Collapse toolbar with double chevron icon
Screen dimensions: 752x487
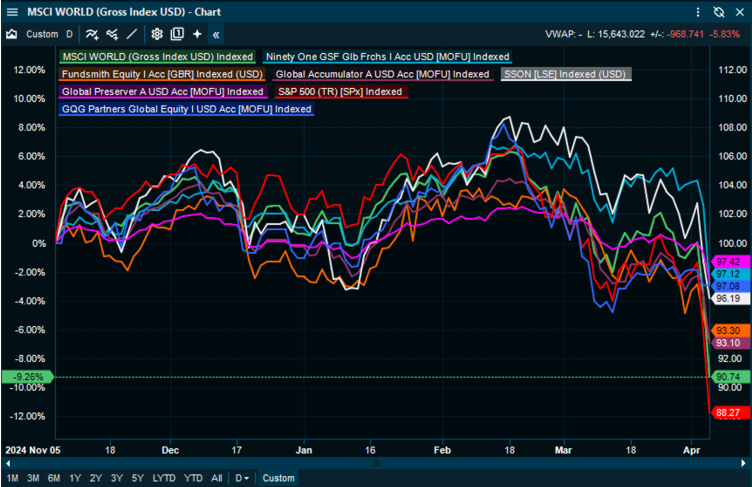(x=216, y=35)
